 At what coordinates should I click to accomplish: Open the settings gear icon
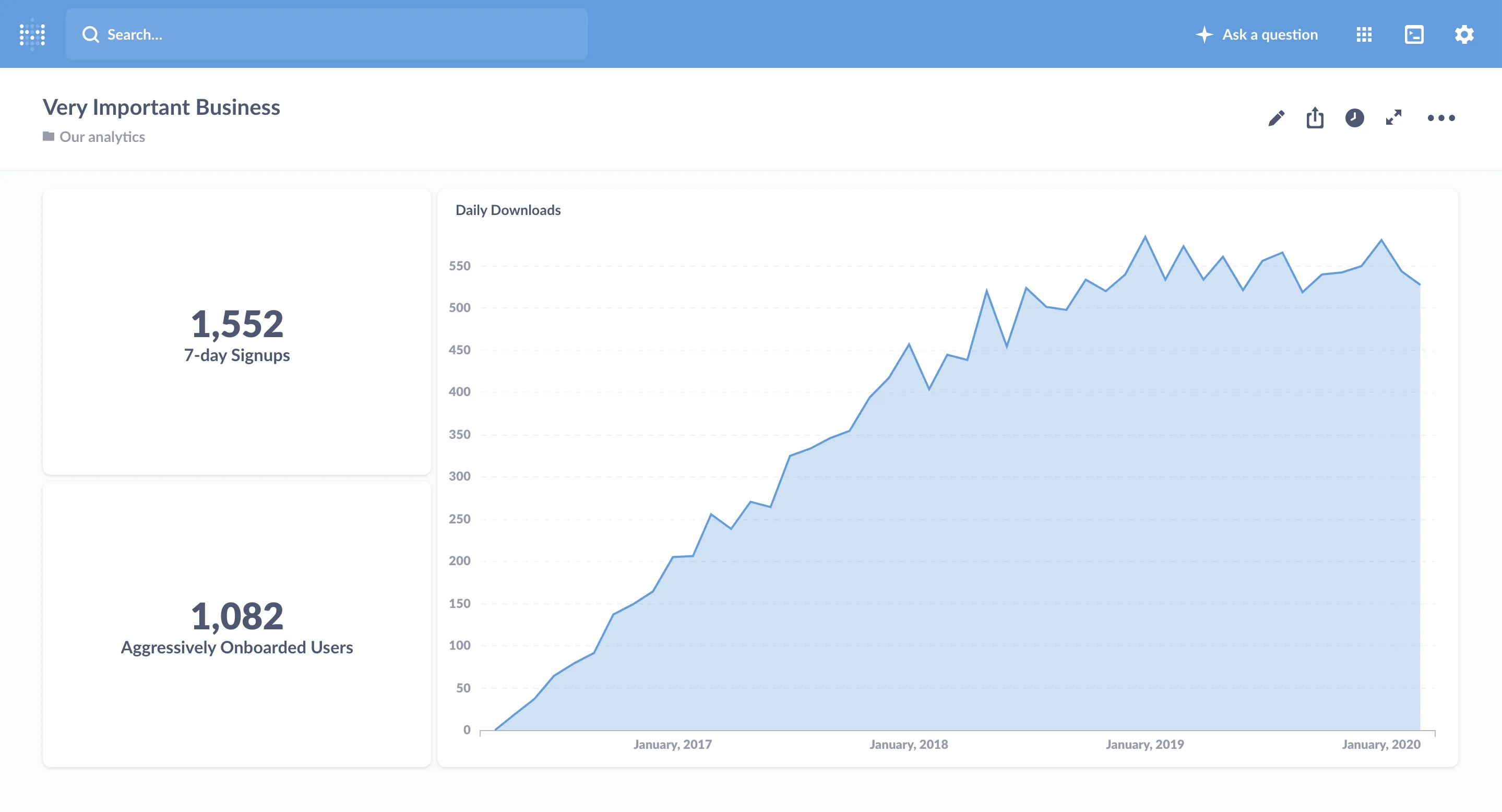[1464, 34]
